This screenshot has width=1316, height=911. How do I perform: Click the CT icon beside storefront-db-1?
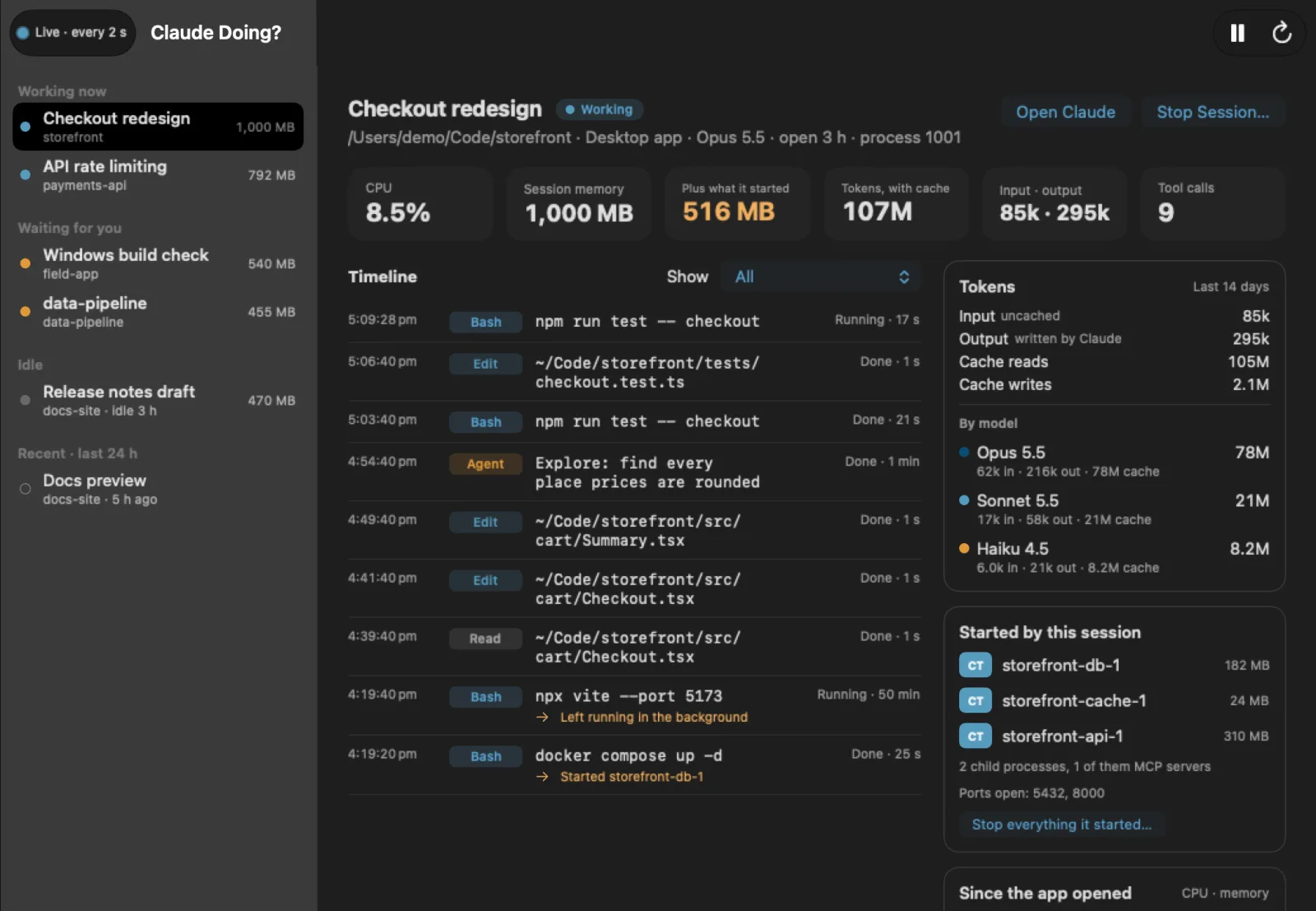pyautogui.click(x=975, y=665)
